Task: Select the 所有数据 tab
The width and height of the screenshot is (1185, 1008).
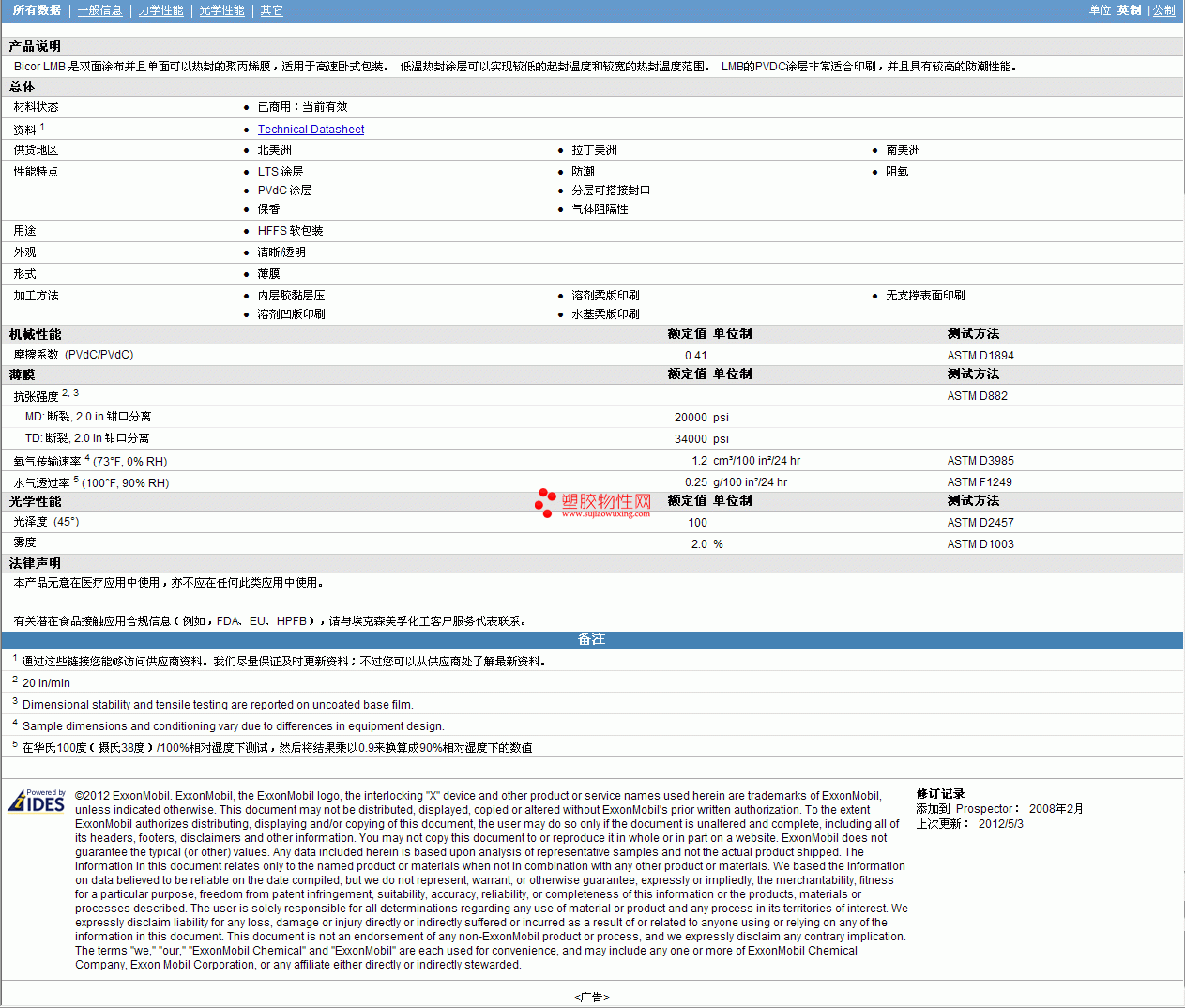Action: click(37, 10)
